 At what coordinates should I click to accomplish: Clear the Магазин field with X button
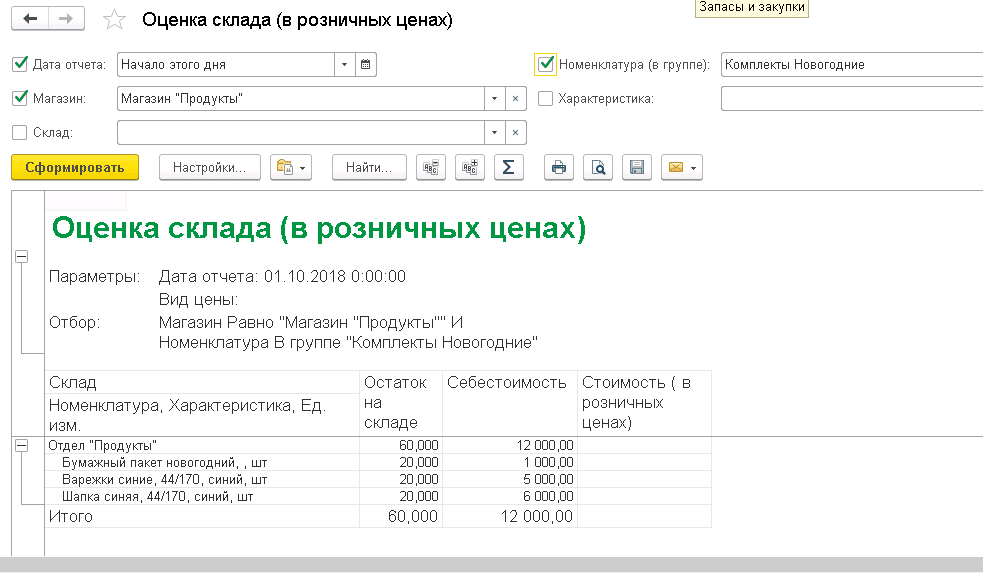[515, 99]
